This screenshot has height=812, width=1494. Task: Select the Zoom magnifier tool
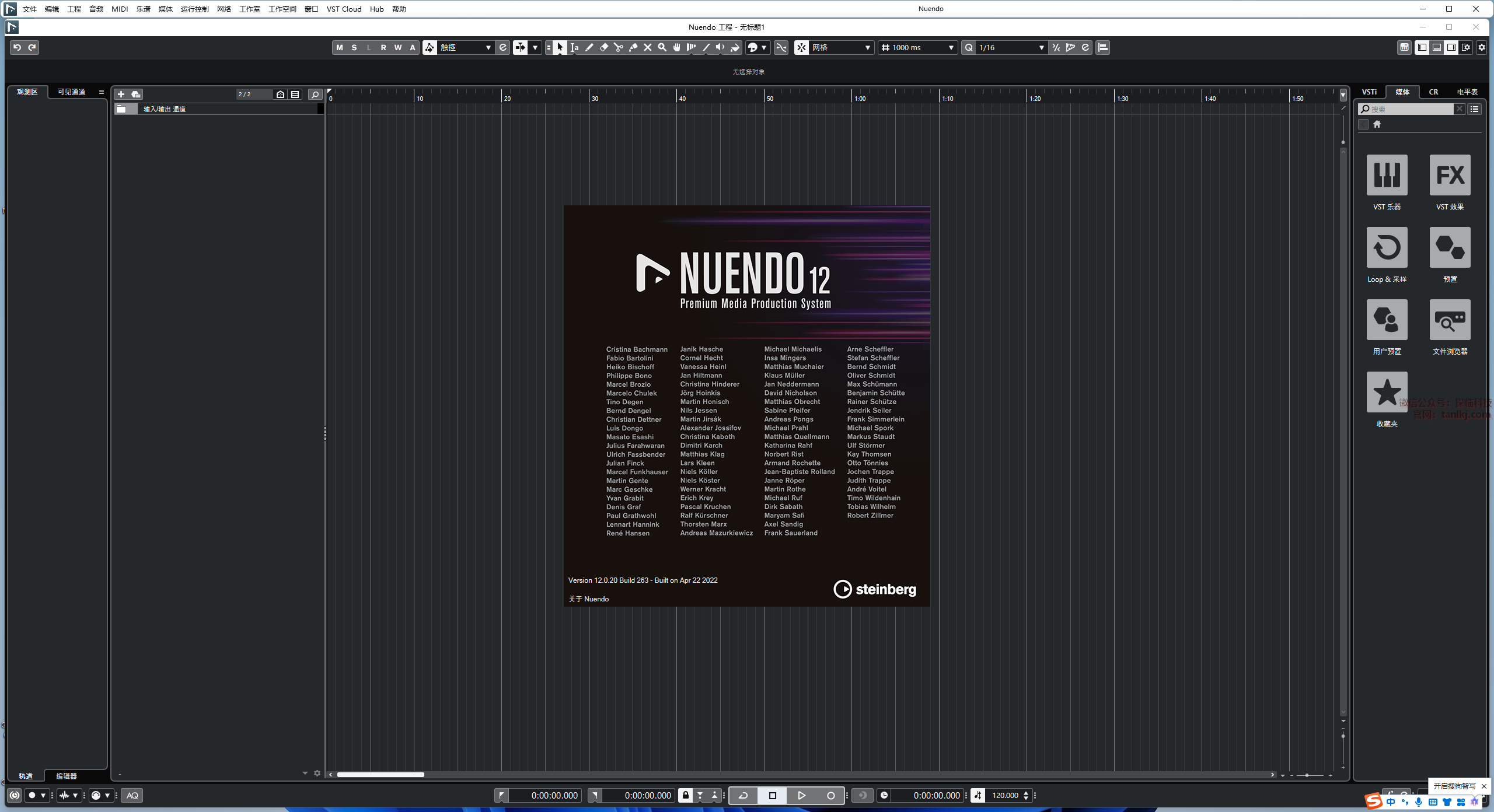click(662, 47)
